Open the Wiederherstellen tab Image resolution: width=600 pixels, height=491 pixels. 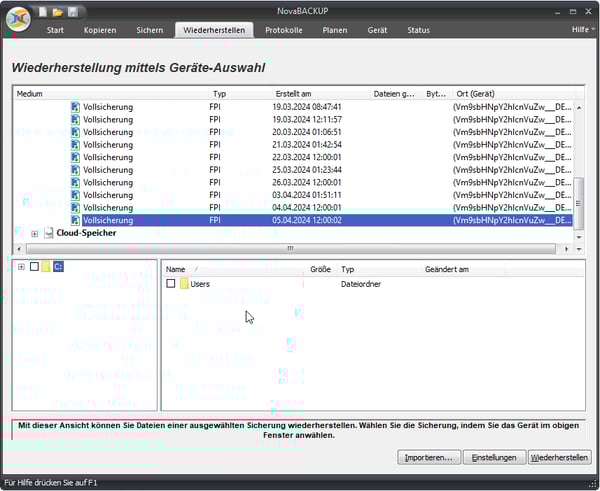point(214,30)
